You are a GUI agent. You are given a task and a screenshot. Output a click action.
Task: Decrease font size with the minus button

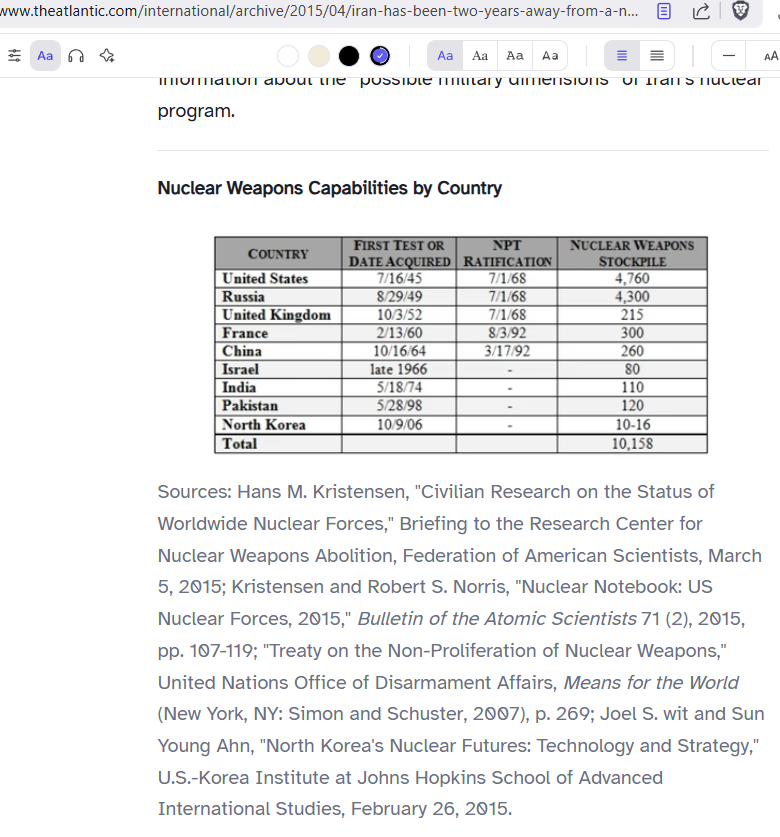pos(729,56)
